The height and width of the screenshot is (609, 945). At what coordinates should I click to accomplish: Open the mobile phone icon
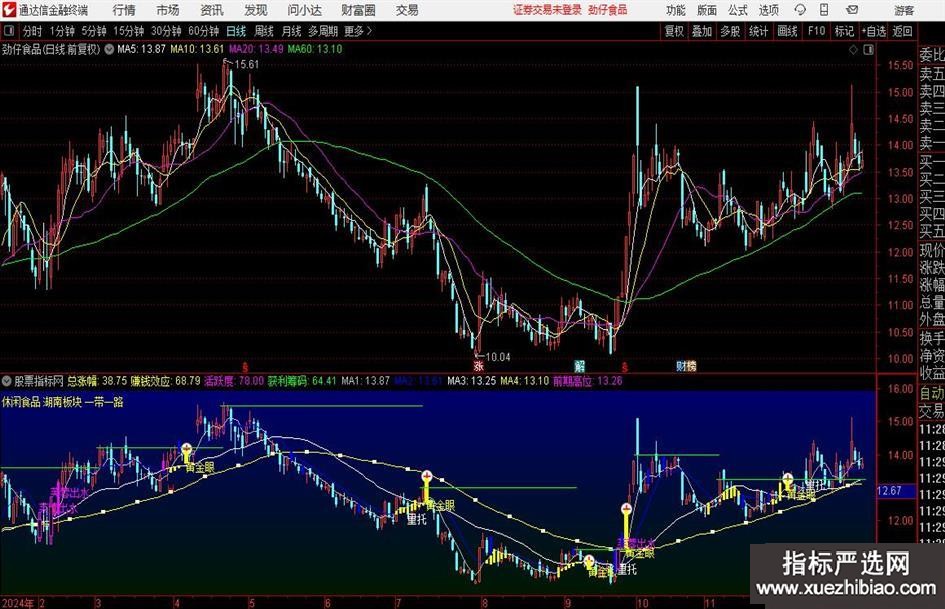pyautogui.click(x=824, y=10)
